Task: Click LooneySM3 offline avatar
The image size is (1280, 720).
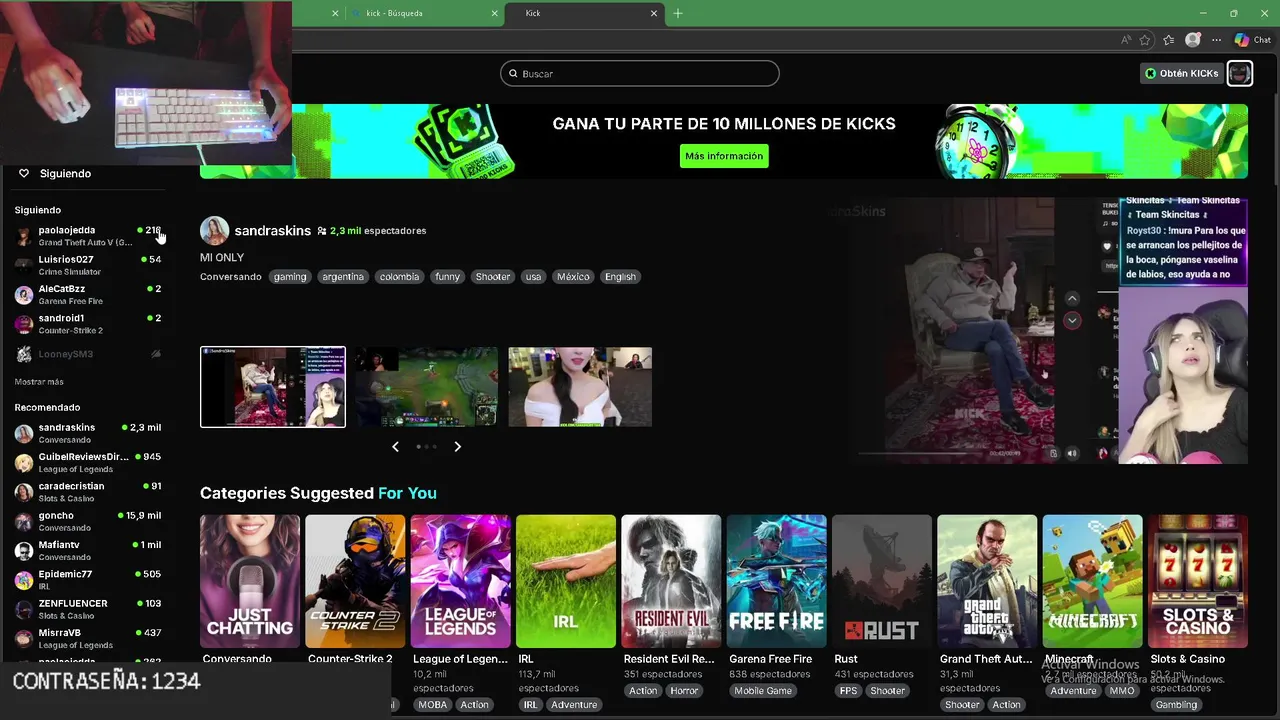Action: tap(23, 354)
